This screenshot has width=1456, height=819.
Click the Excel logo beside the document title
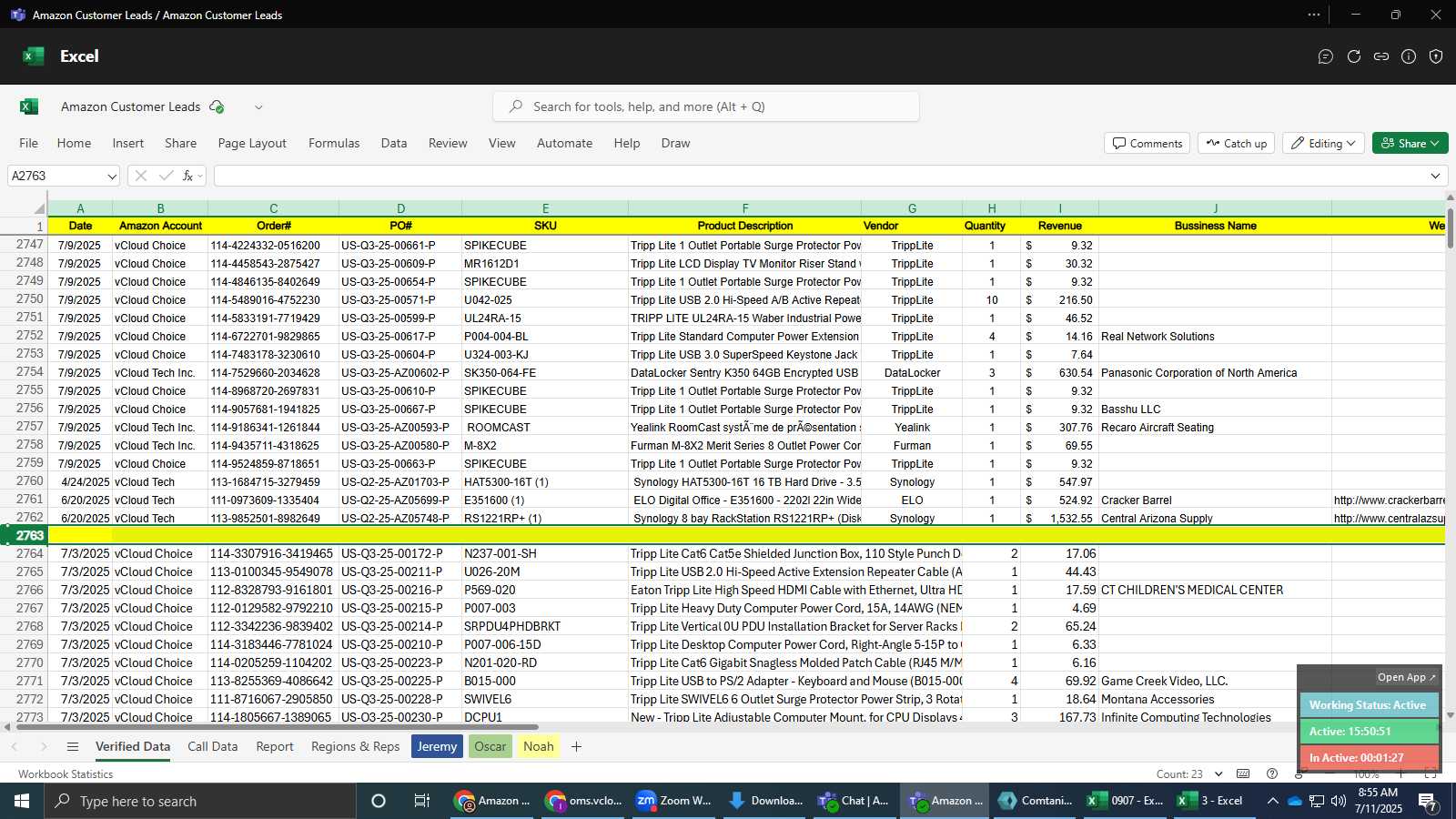click(x=29, y=106)
